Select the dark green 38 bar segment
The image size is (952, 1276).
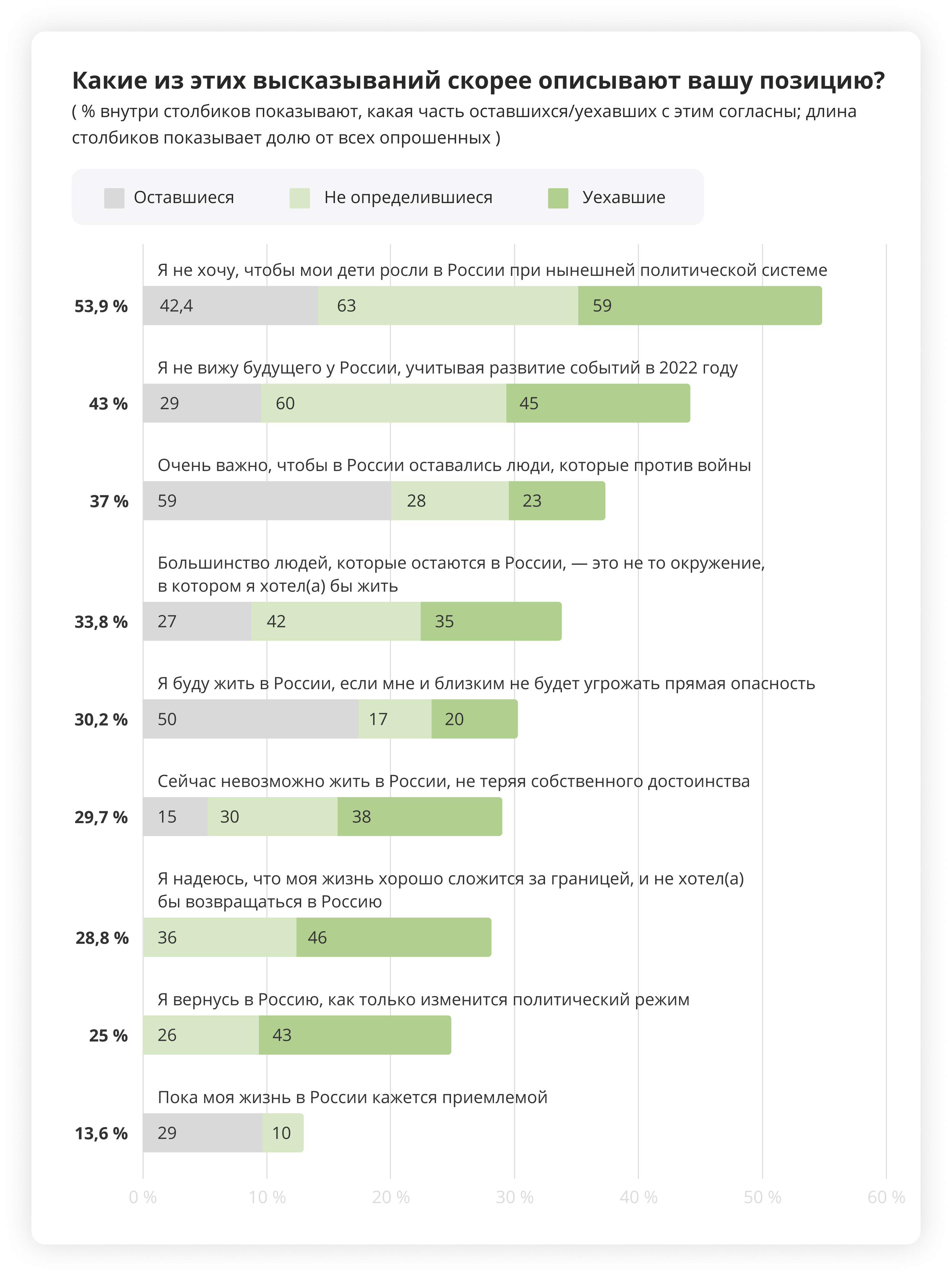pyautogui.click(x=420, y=816)
